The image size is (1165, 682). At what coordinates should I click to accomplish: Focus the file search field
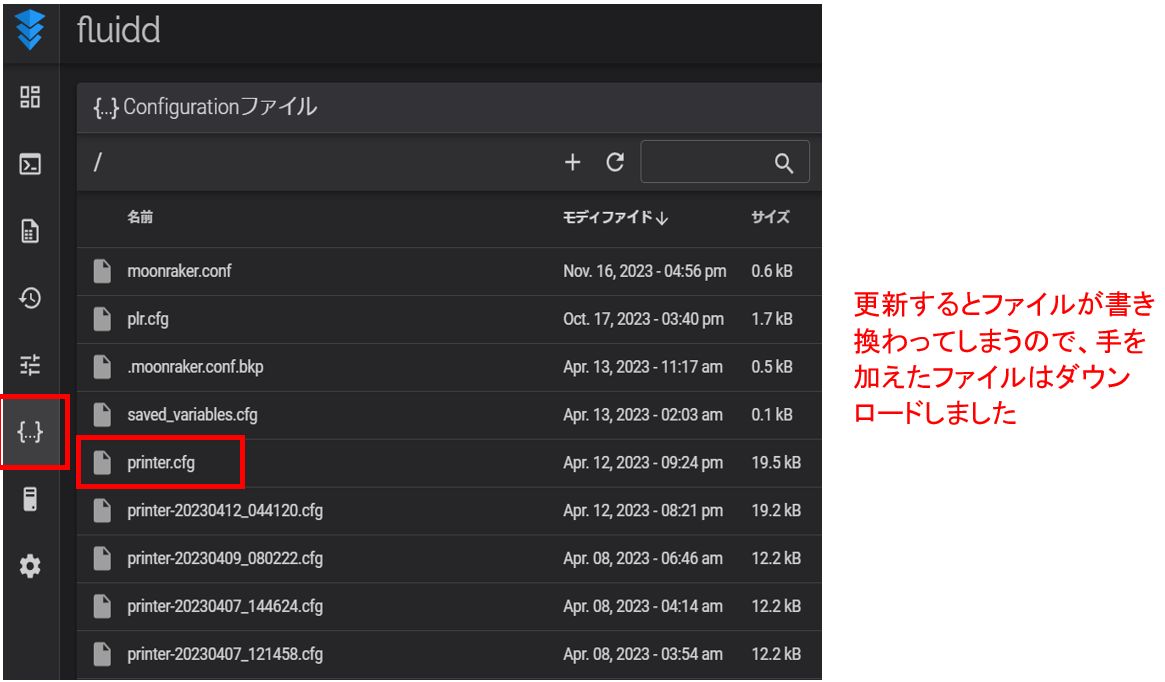tap(724, 161)
